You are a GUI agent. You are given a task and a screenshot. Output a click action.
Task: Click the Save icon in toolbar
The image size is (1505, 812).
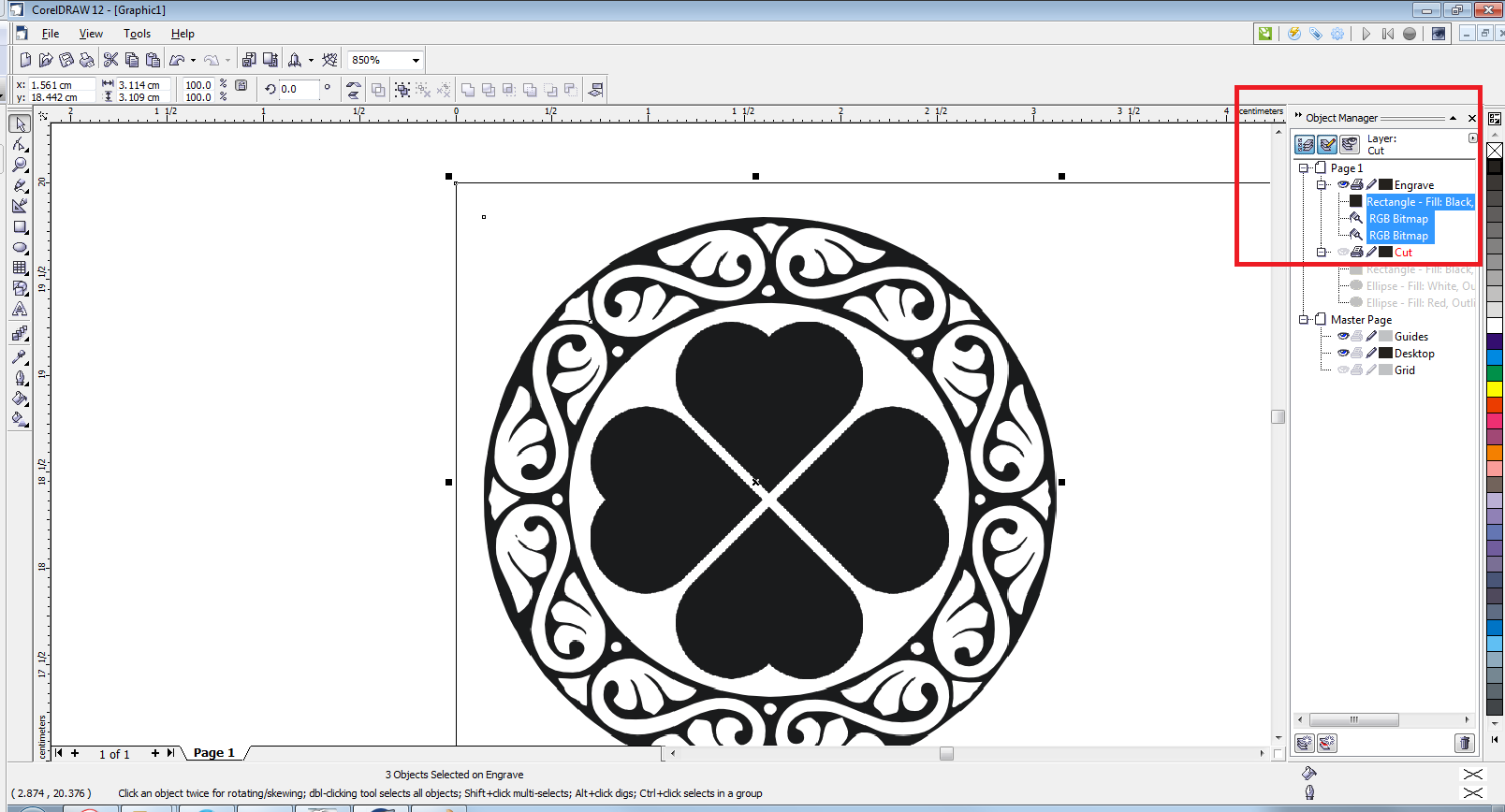[x=66, y=60]
